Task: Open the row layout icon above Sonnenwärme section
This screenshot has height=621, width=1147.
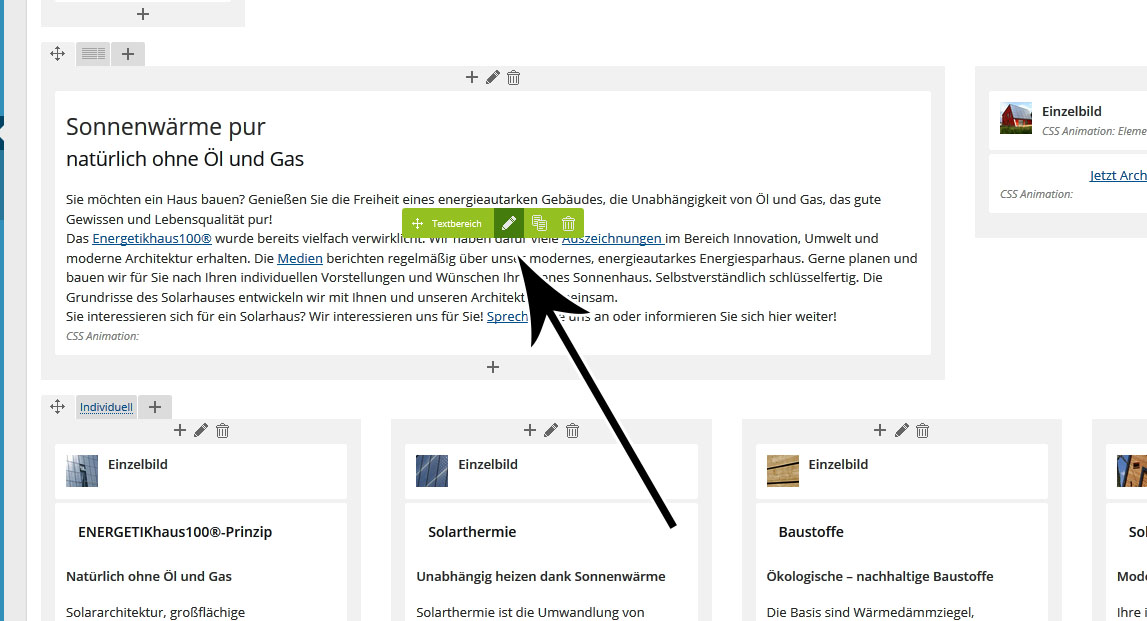Action: [94, 54]
